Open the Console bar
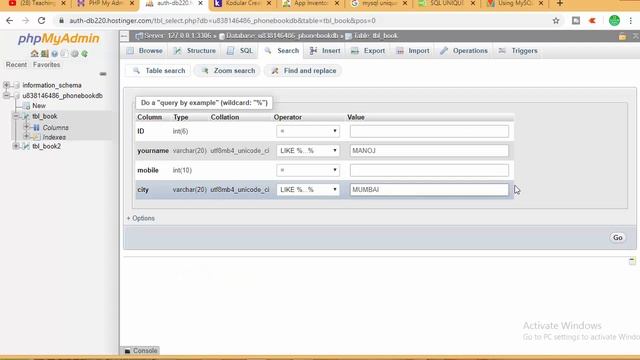 pos(140,351)
